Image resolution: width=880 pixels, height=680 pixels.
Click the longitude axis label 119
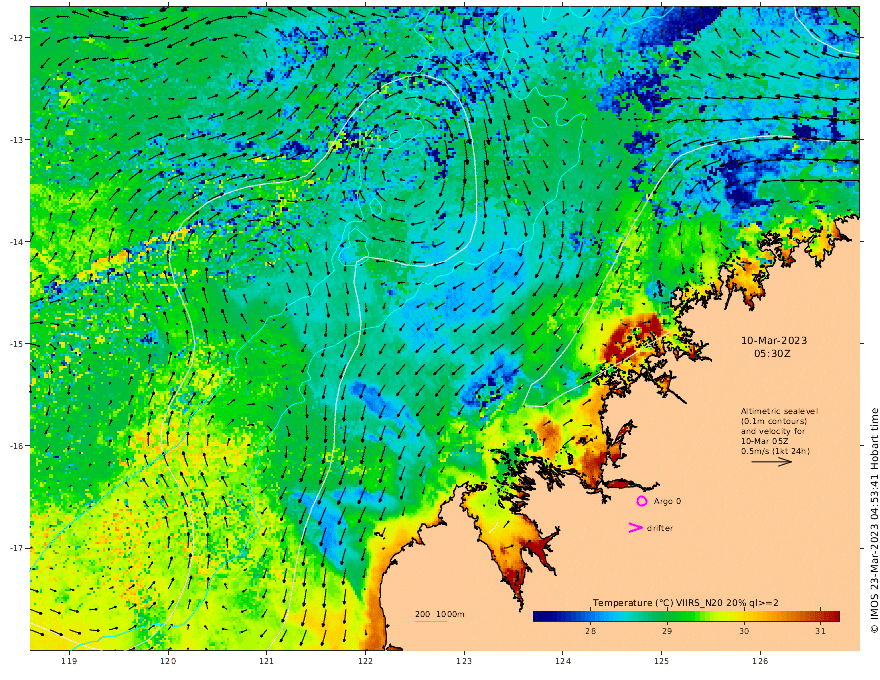69,661
